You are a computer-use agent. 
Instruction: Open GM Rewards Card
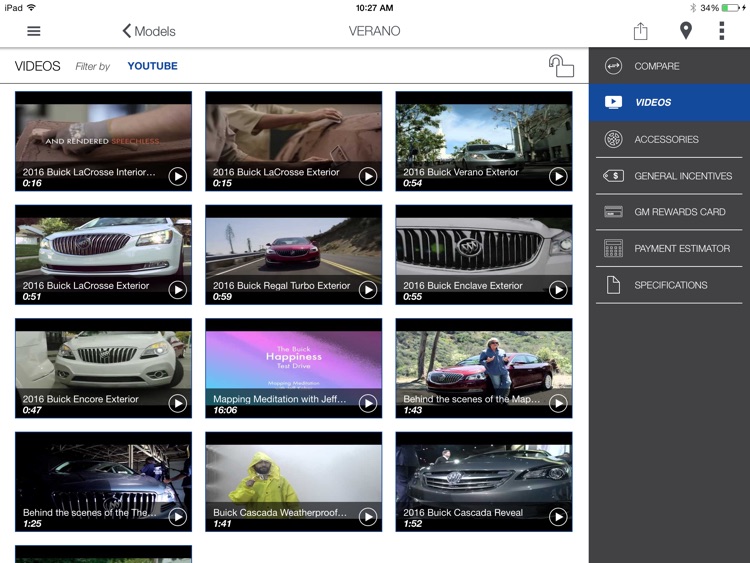(669, 212)
